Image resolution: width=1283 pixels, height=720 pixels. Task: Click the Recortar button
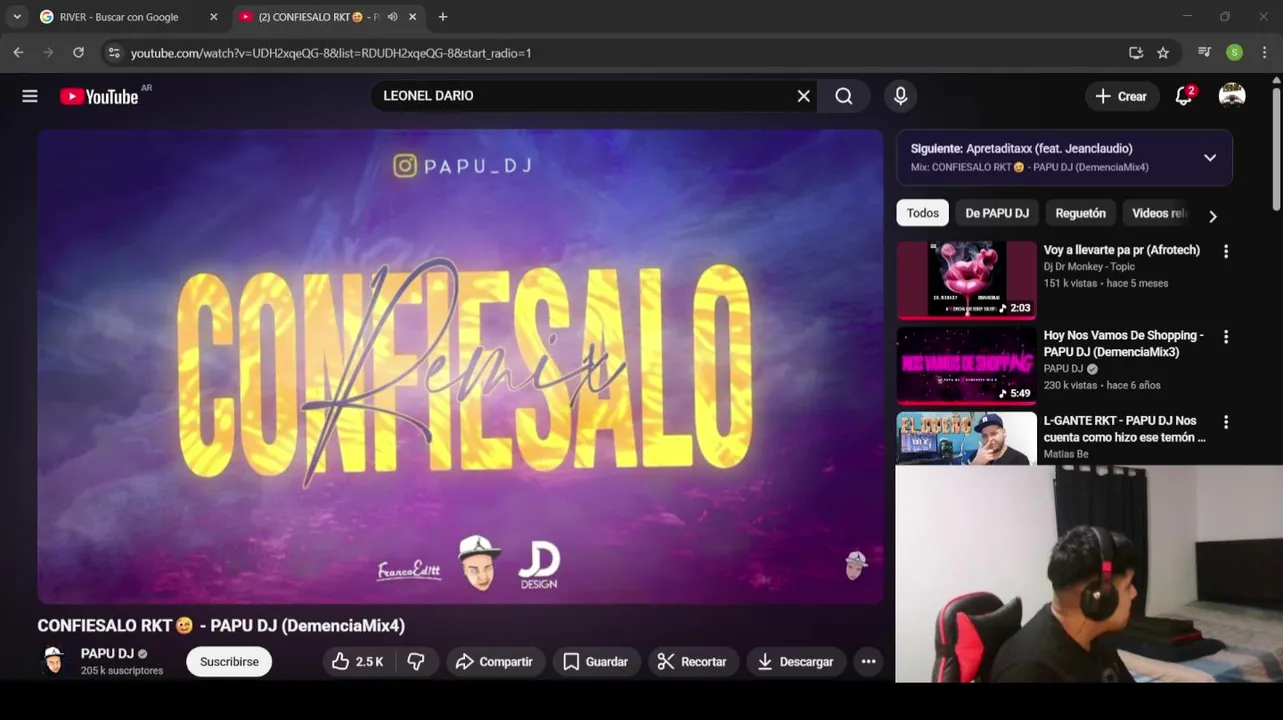[692, 662]
